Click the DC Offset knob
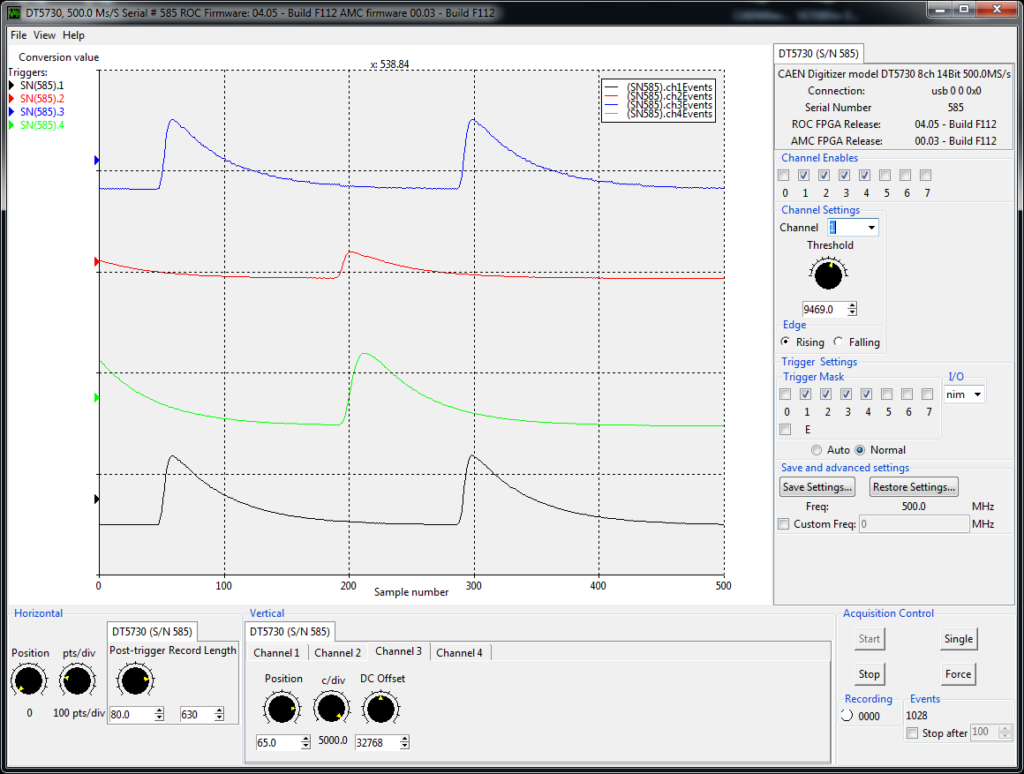This screenshot has width=1024, height=774. (x=381, y=708)
